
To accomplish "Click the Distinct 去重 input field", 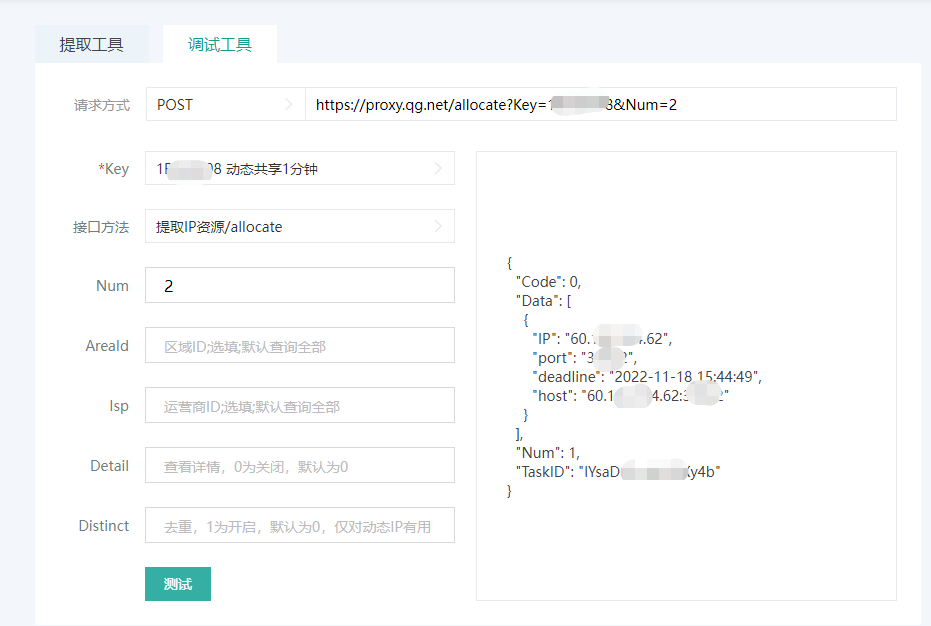I will (x=300, y=526).
